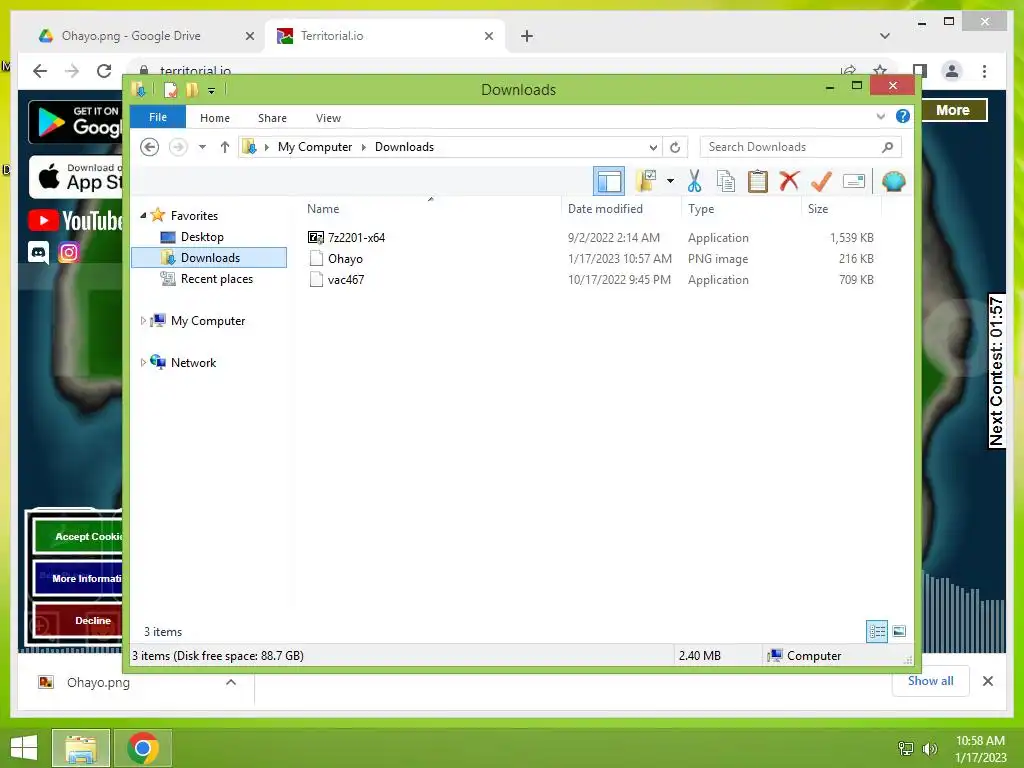Select the Ohayo PNG file
The height and width of the screenshot is (768, 1024).
pos(345,259)
